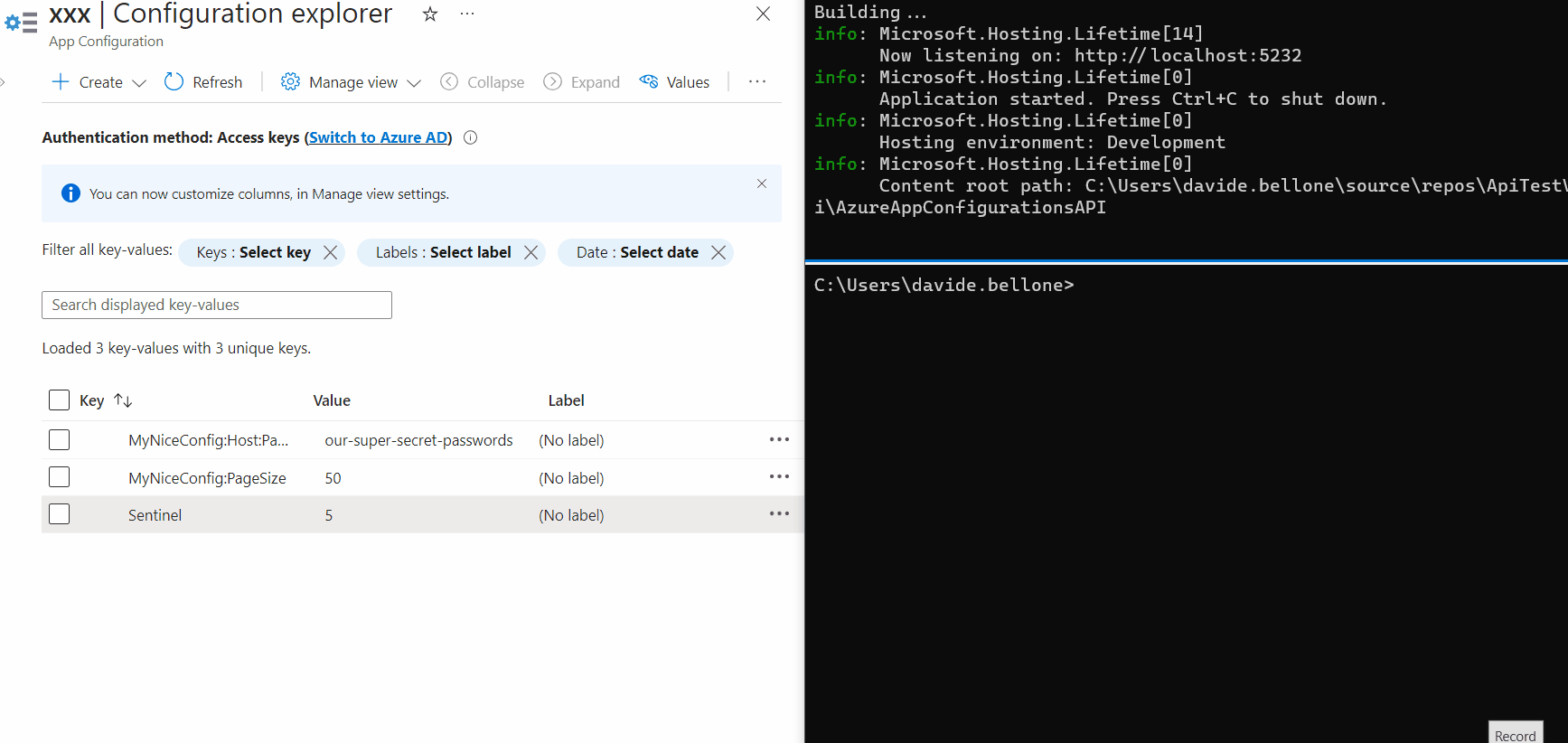The image size is (1568, 743).
Task: Click the Search displayed key-values field
Action: (x=217, y=305)
